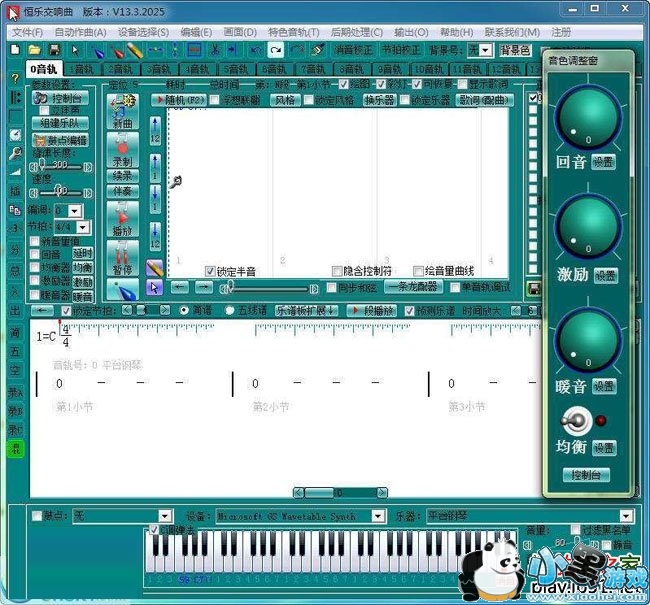
Task: Click the 鼓点编辑 drum edit icon button
Action: (62, 140)
